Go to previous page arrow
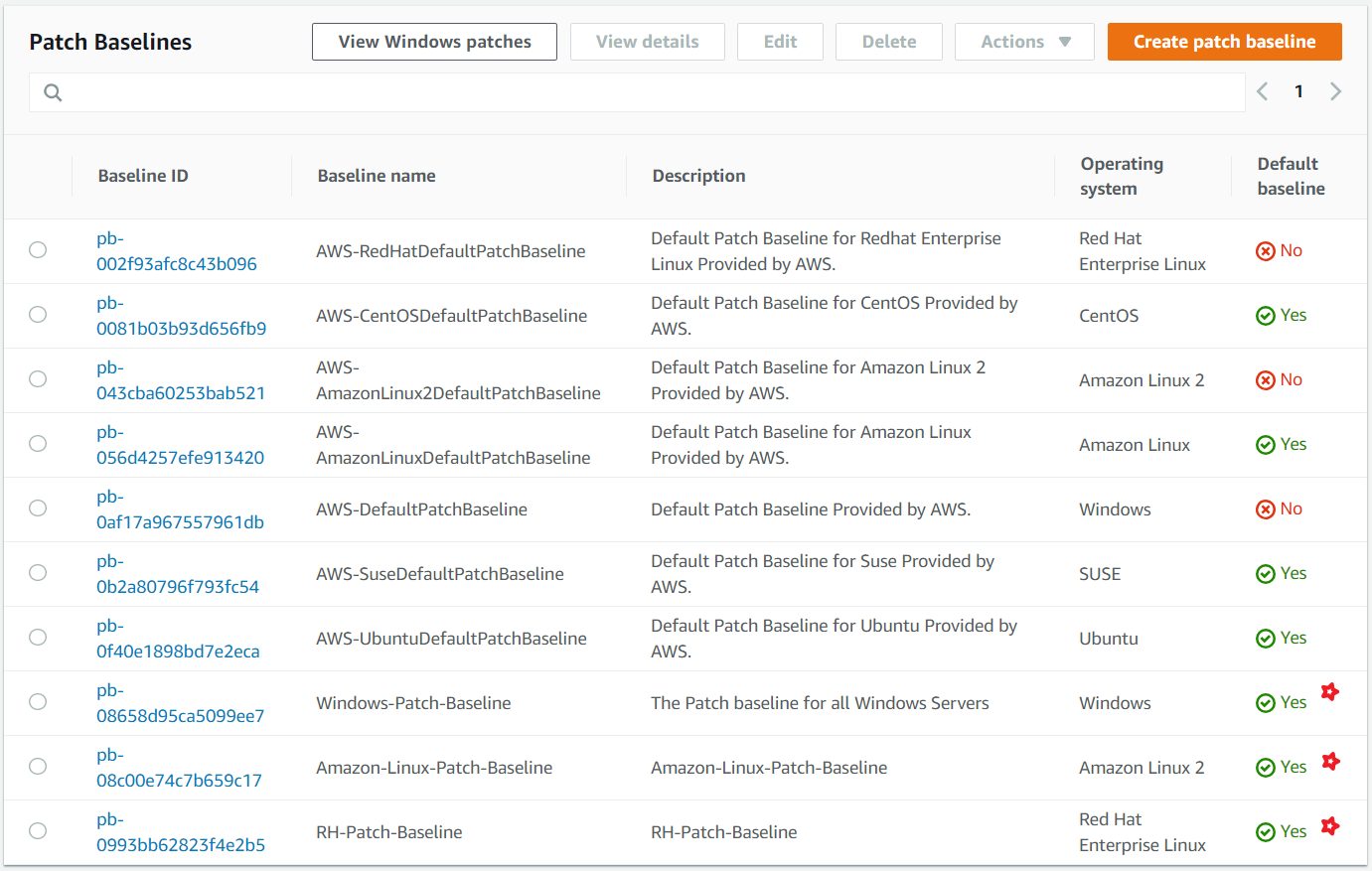Screen dimensions: 1372x871 [x=1263, y=91]
